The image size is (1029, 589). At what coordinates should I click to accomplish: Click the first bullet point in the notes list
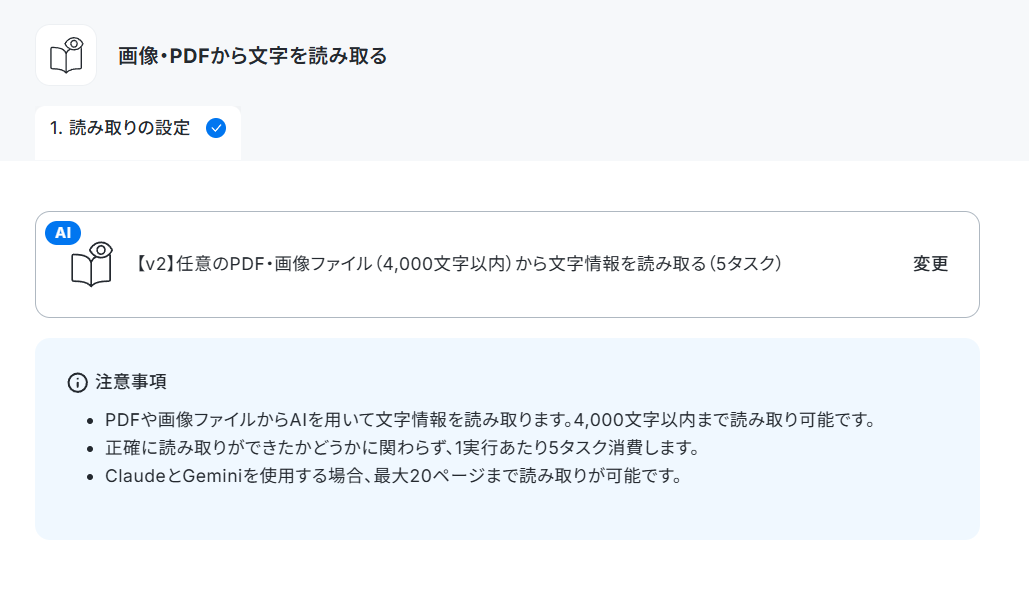tap(91, 421)
